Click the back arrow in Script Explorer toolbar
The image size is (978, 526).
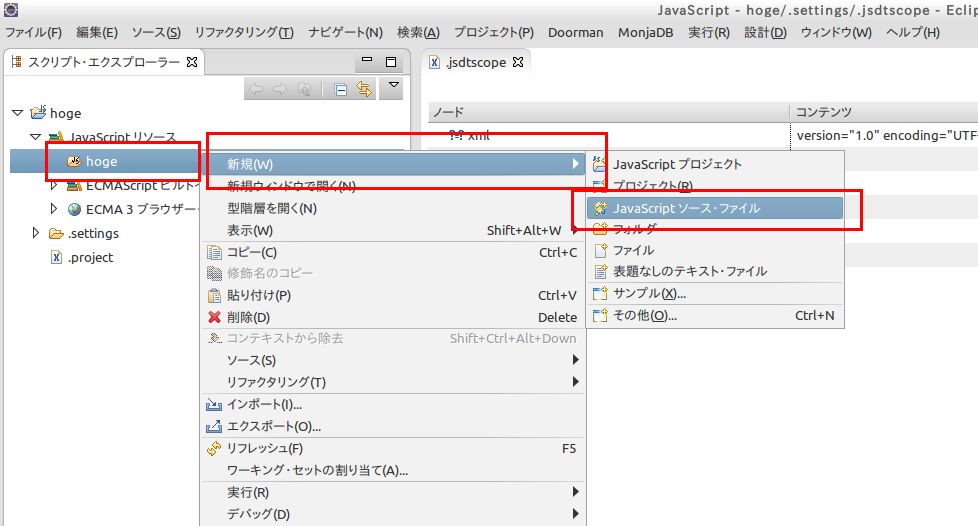[x=256, y=89]
